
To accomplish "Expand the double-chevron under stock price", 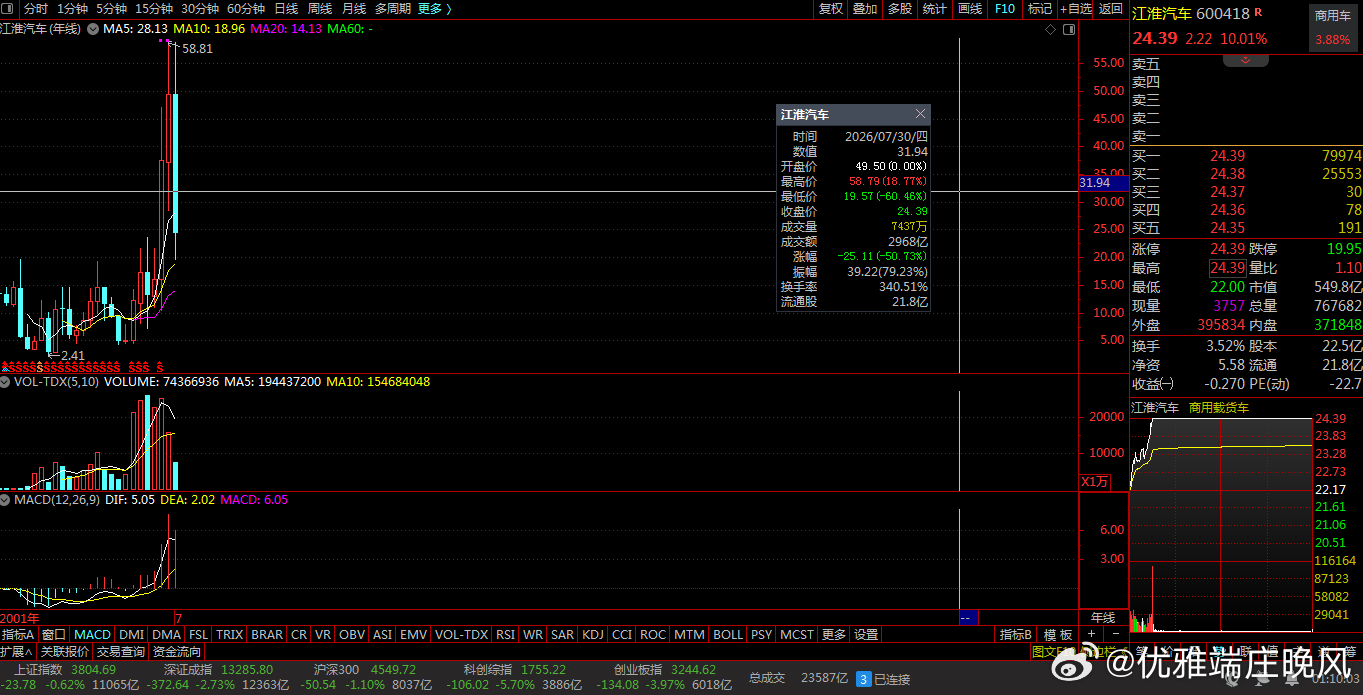I will coord(1246,61).
